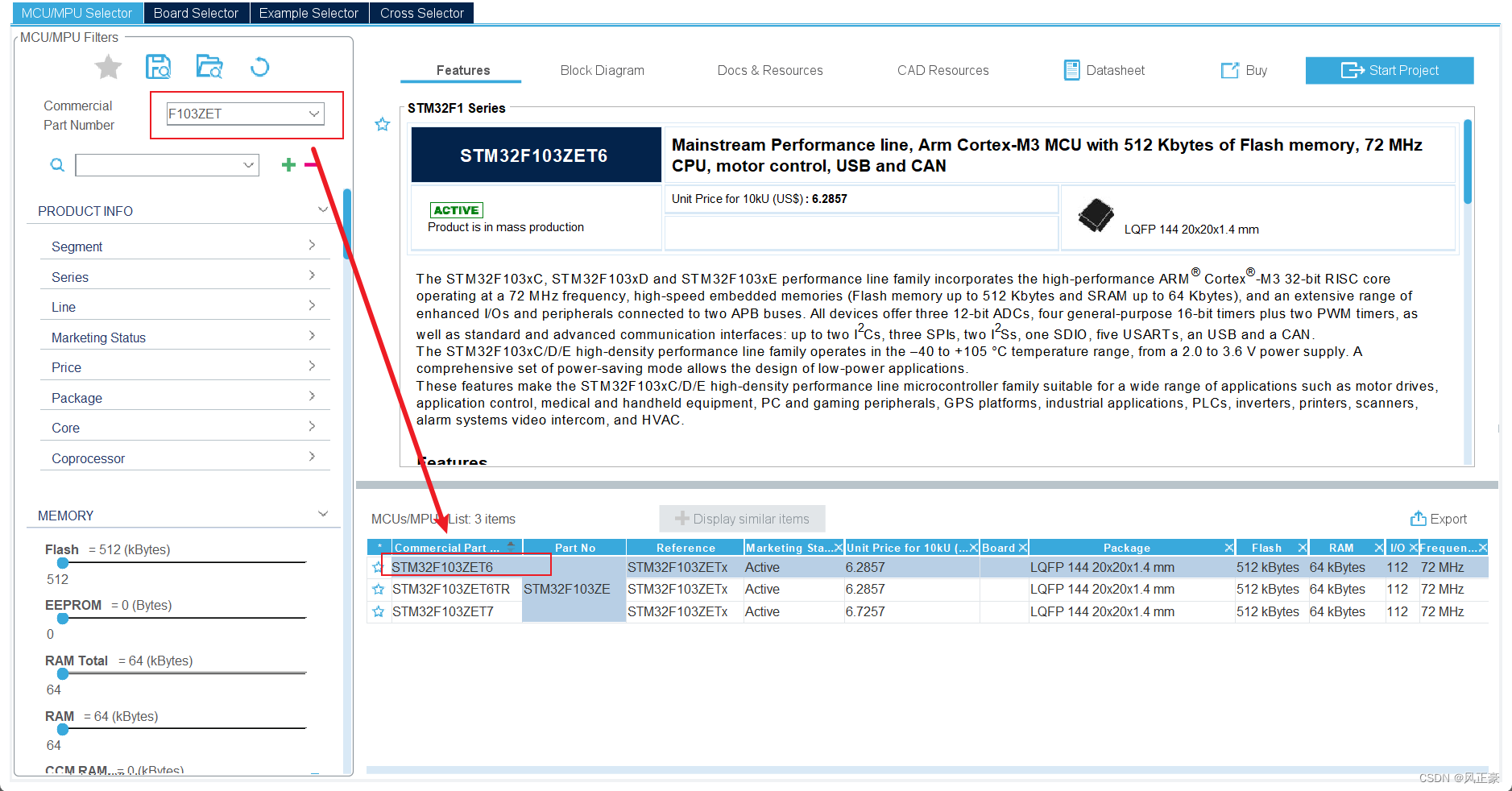Image resolution: width=1512 pixels, height=791 pixels.
Task: Open the search field dropdown
Action: [249, 165]
